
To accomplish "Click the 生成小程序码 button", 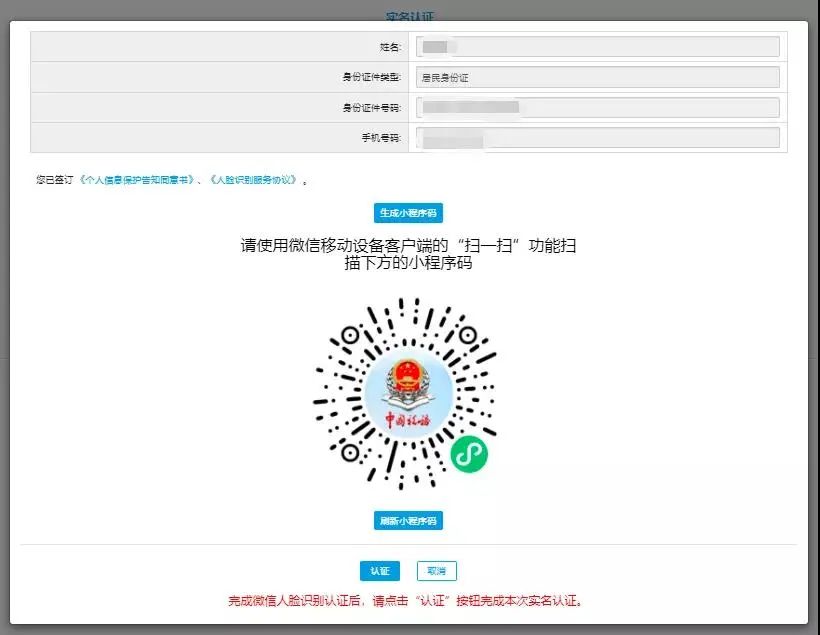I will point(408,213).
